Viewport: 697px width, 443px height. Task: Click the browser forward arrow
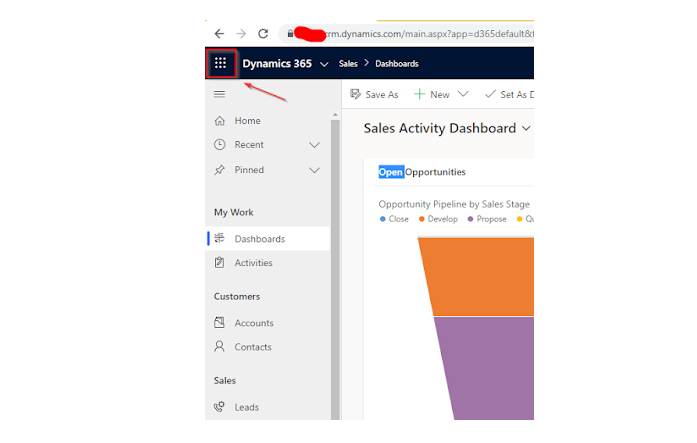pos(241,33)
